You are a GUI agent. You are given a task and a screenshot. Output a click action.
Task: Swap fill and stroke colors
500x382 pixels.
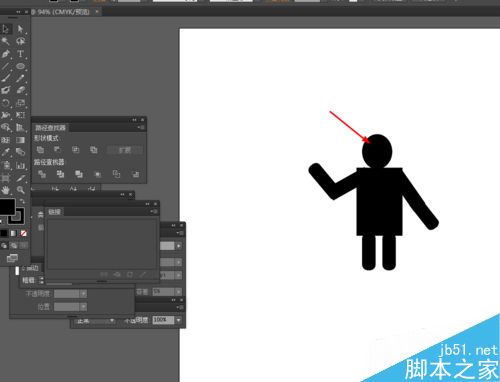coord(22,201)
